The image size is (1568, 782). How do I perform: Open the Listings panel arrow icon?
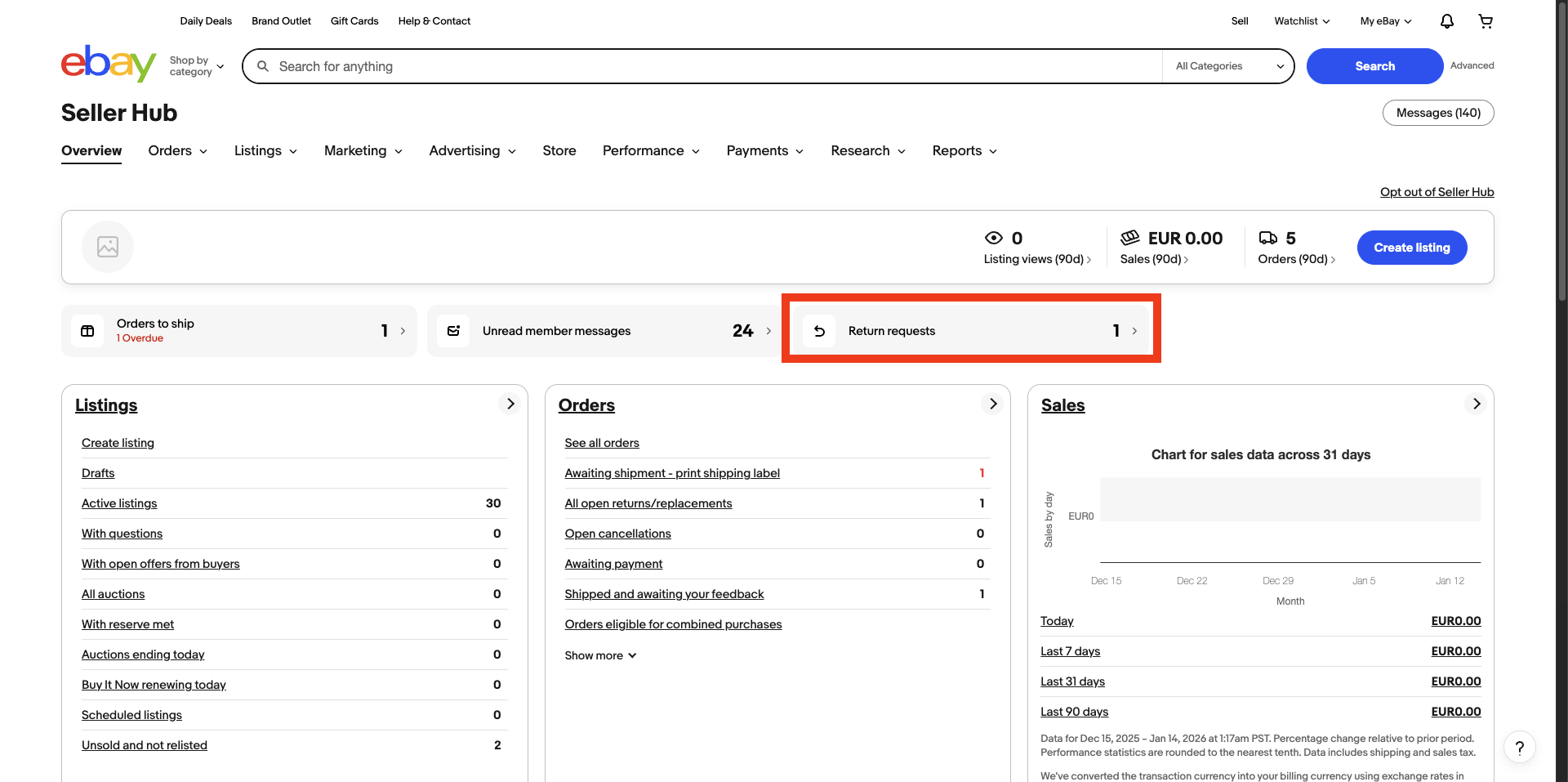pos(510,404)
